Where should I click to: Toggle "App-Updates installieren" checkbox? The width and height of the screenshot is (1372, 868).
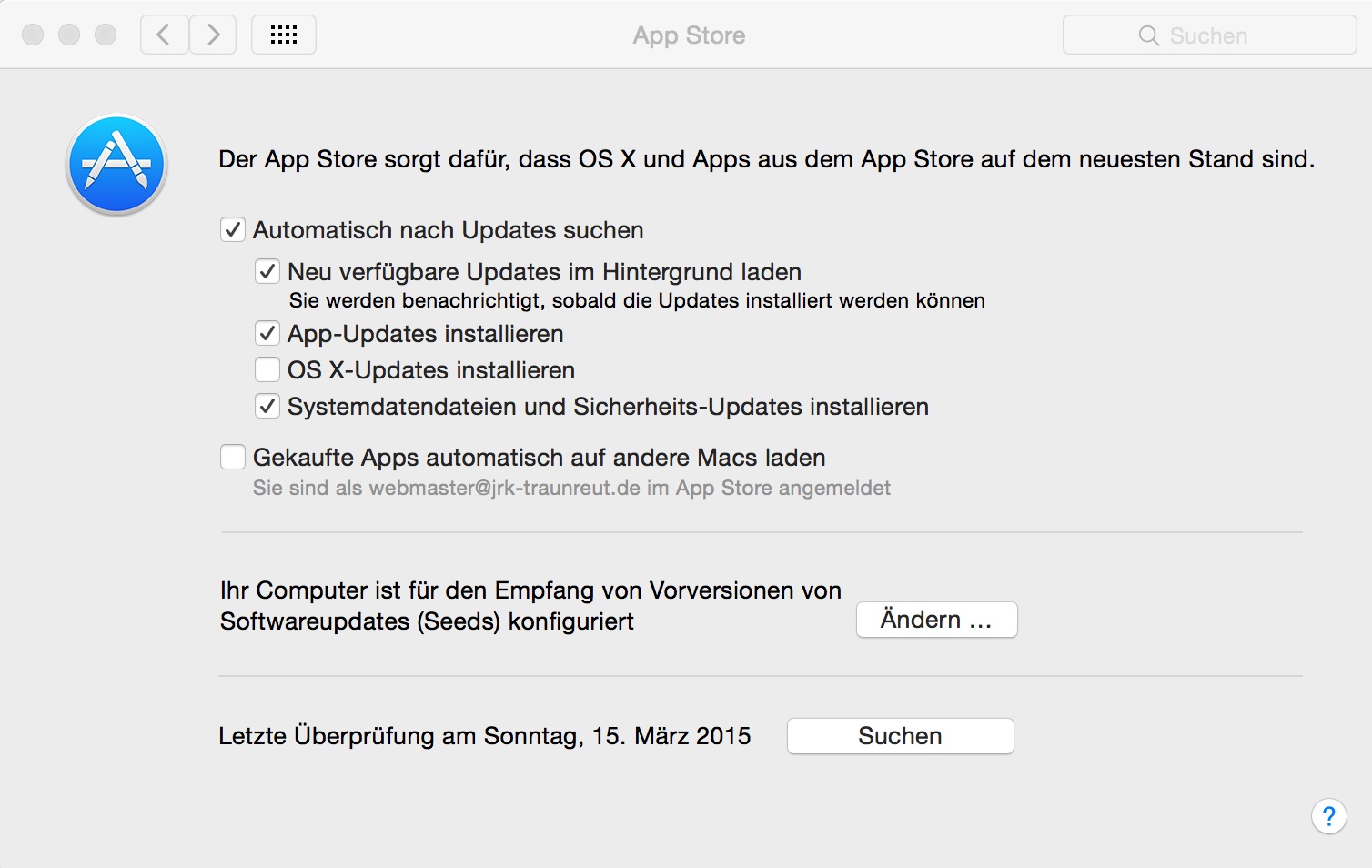point(267,333)
